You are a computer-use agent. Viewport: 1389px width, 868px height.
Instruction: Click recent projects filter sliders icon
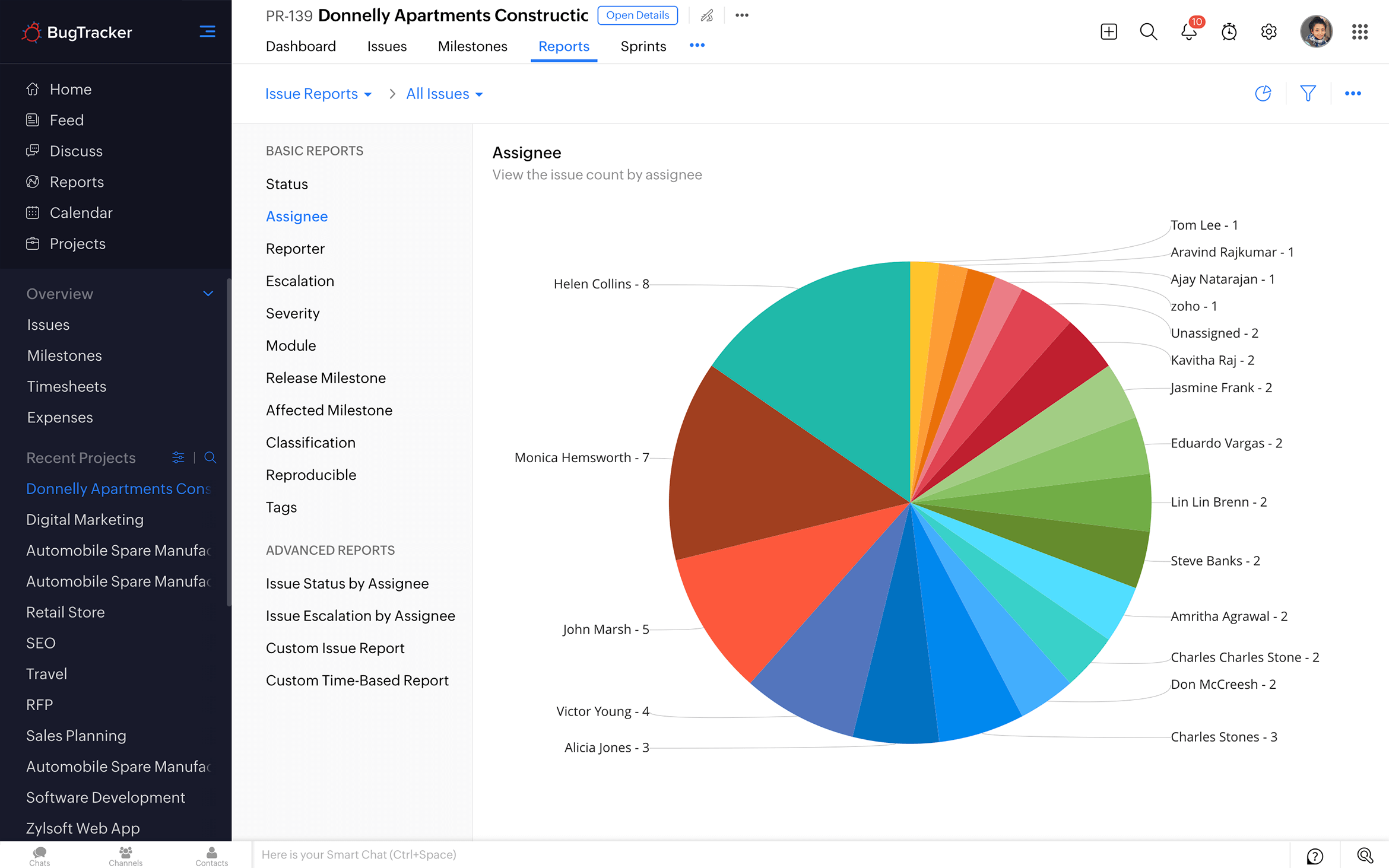pyautogui.click(x=178, y=457)
